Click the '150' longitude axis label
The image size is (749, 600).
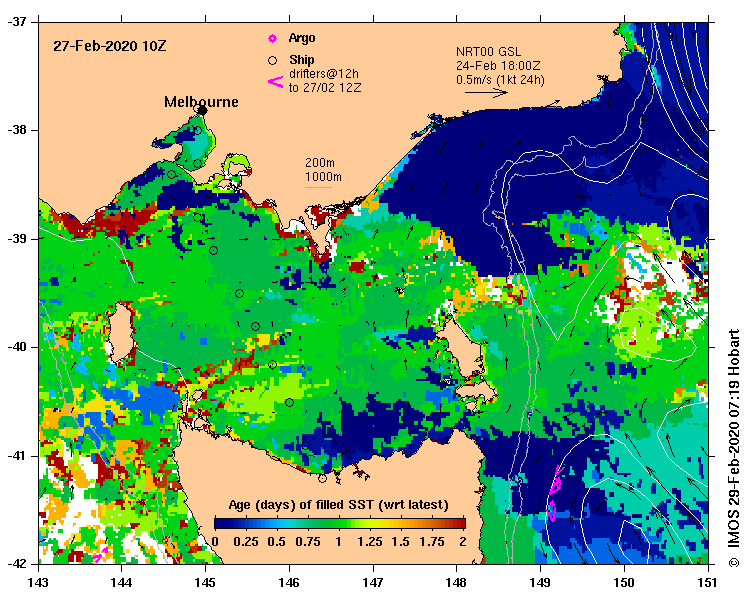[624, 582]
